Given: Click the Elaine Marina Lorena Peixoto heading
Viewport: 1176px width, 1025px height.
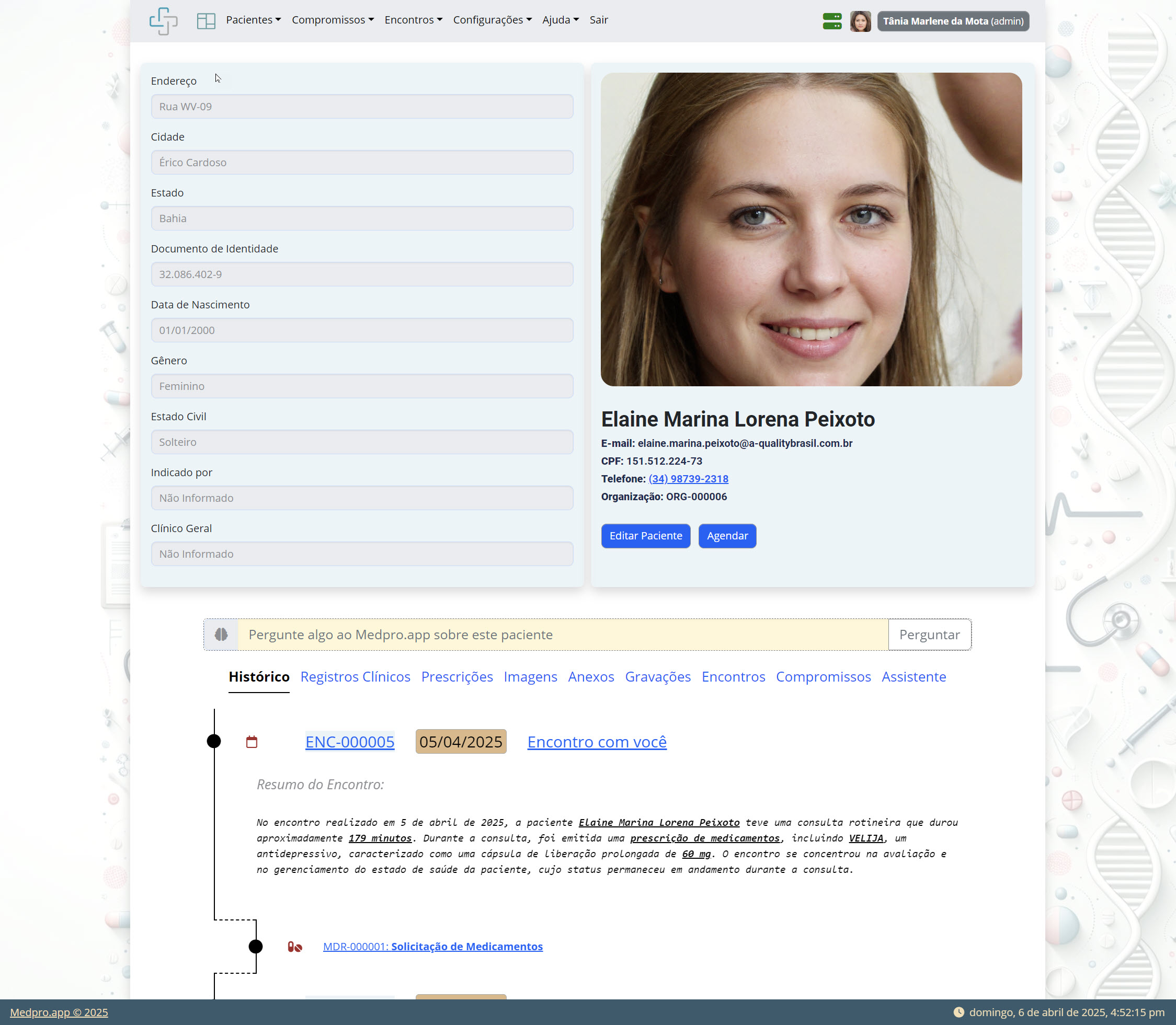Looking at the screenshot, I should (x=738, y=419).
